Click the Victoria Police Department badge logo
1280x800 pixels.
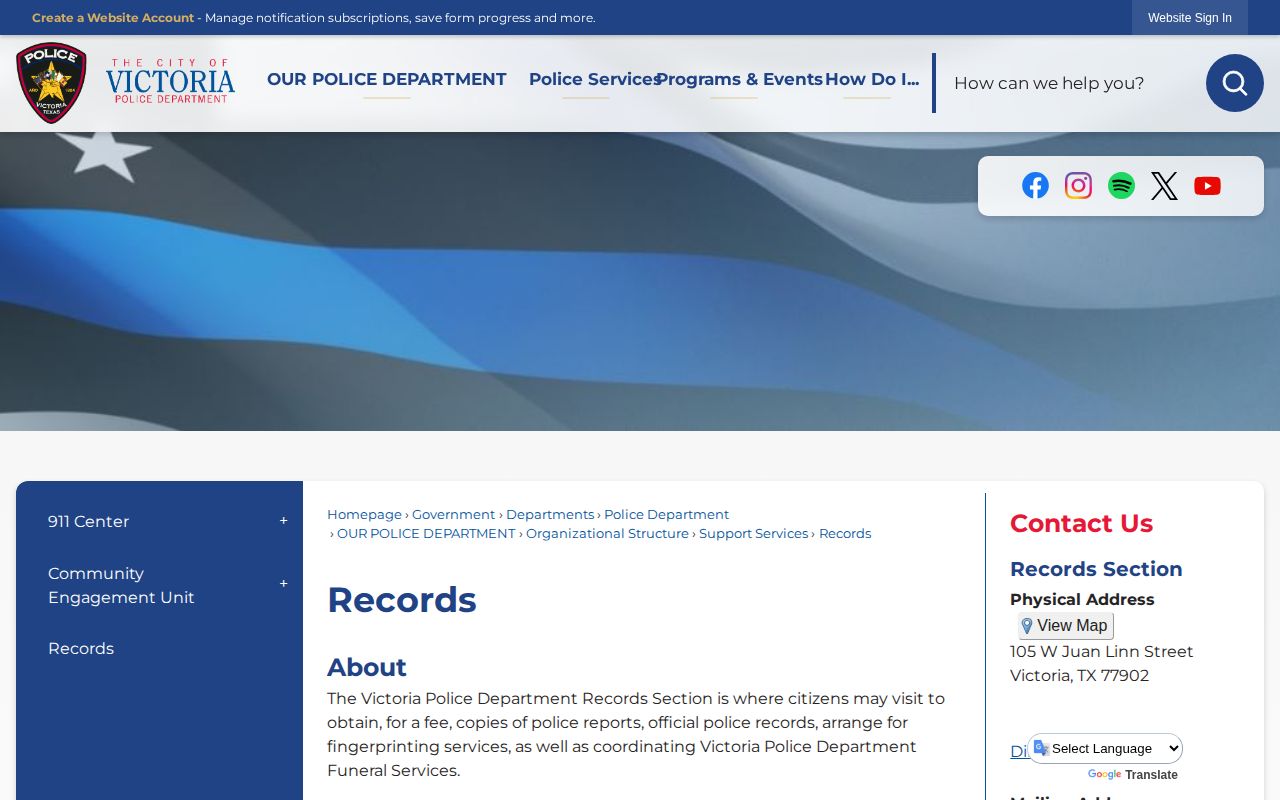(x=51, y=83)
